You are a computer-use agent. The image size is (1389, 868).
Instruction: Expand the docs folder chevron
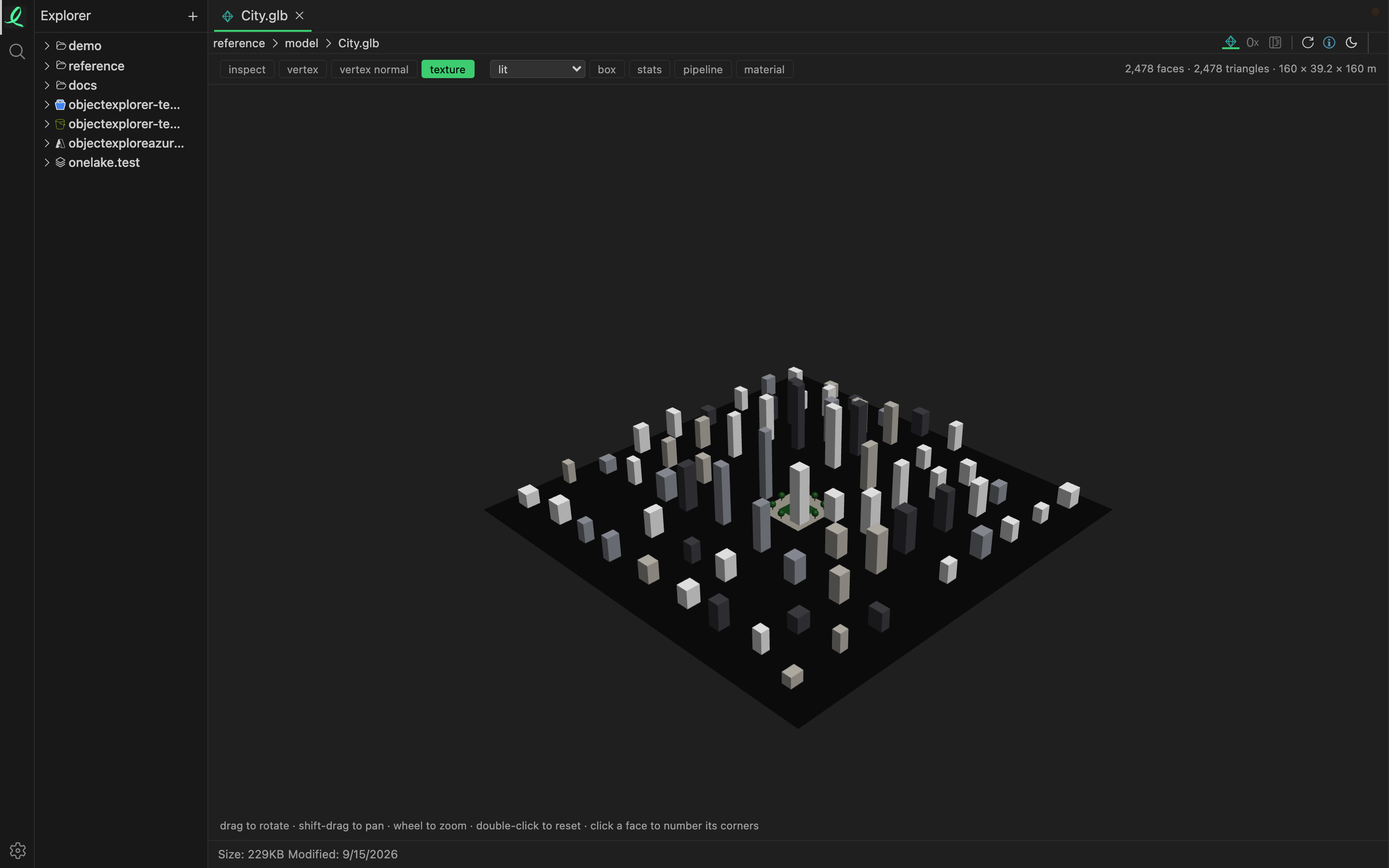[x=47, y=85]
